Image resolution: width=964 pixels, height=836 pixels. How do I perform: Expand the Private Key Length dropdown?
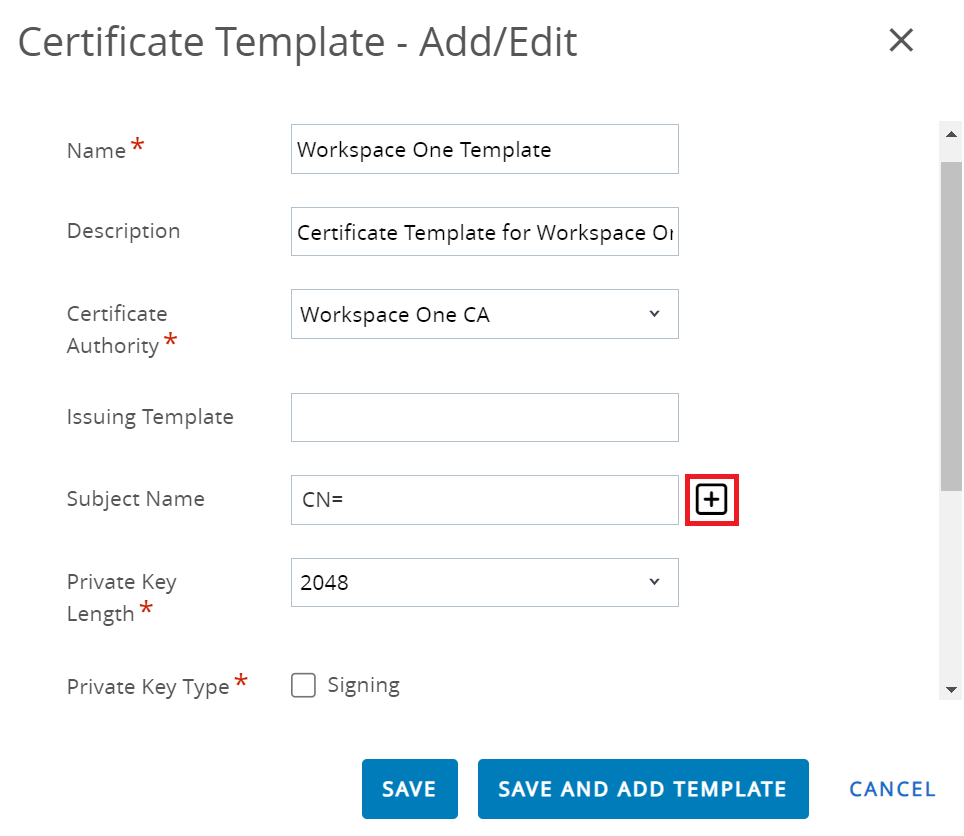pos(484,582)
